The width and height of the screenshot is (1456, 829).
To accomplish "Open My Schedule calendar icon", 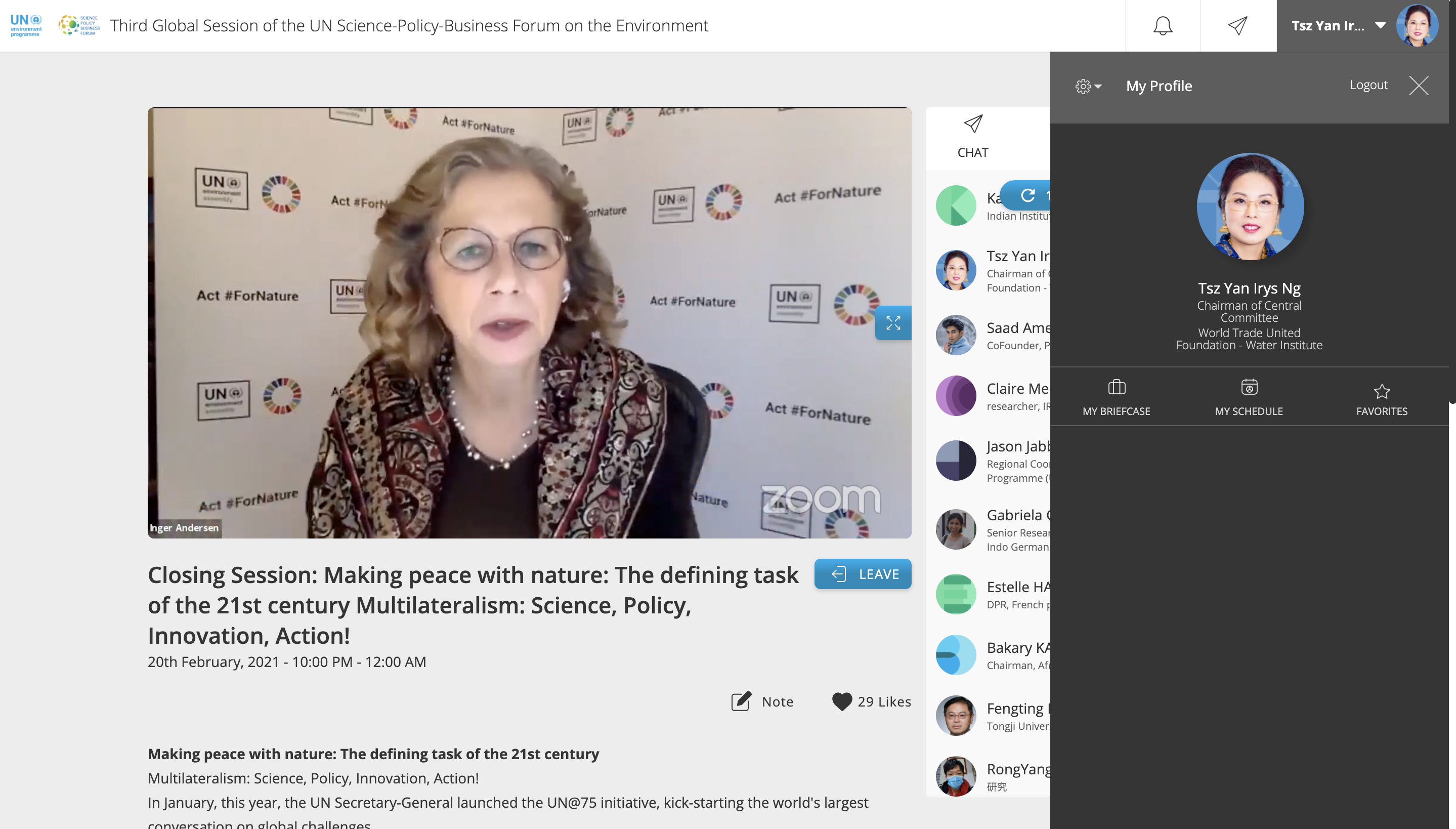I will pos(1249,388).
